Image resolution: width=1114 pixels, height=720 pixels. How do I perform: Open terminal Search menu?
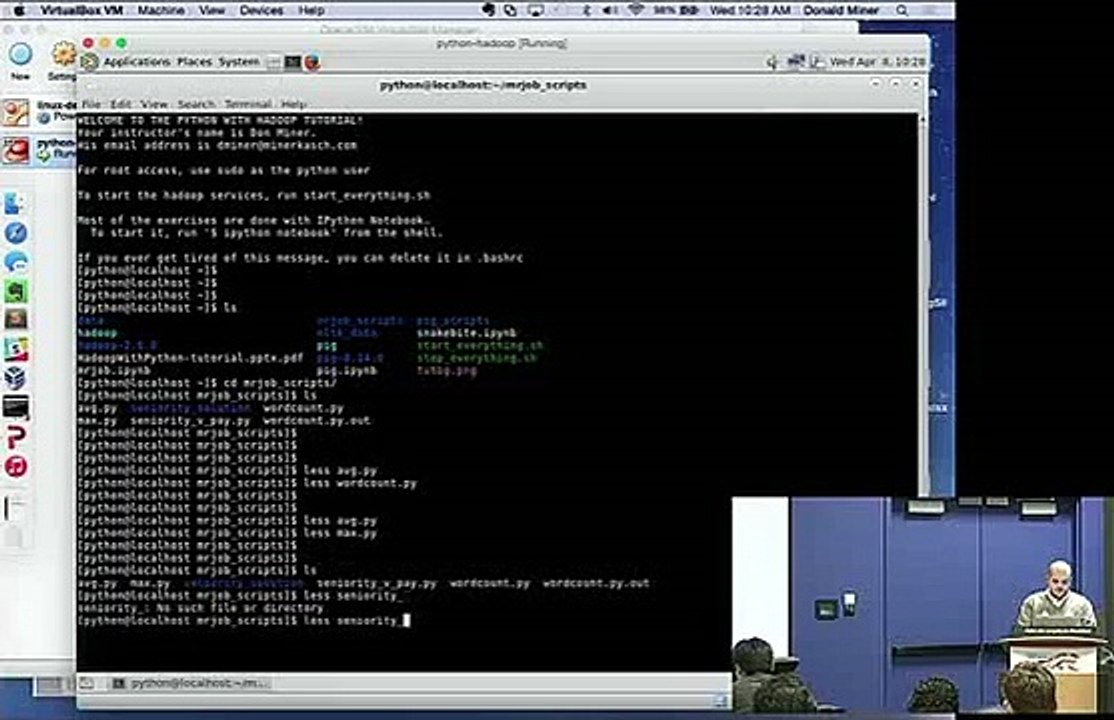coord(195,104)
